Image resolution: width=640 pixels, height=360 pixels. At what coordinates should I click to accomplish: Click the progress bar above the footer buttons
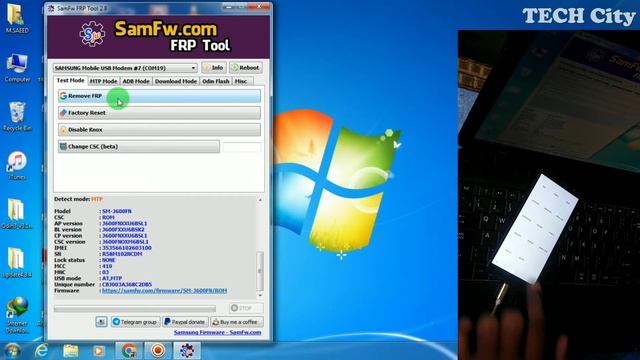coord(135,309)
